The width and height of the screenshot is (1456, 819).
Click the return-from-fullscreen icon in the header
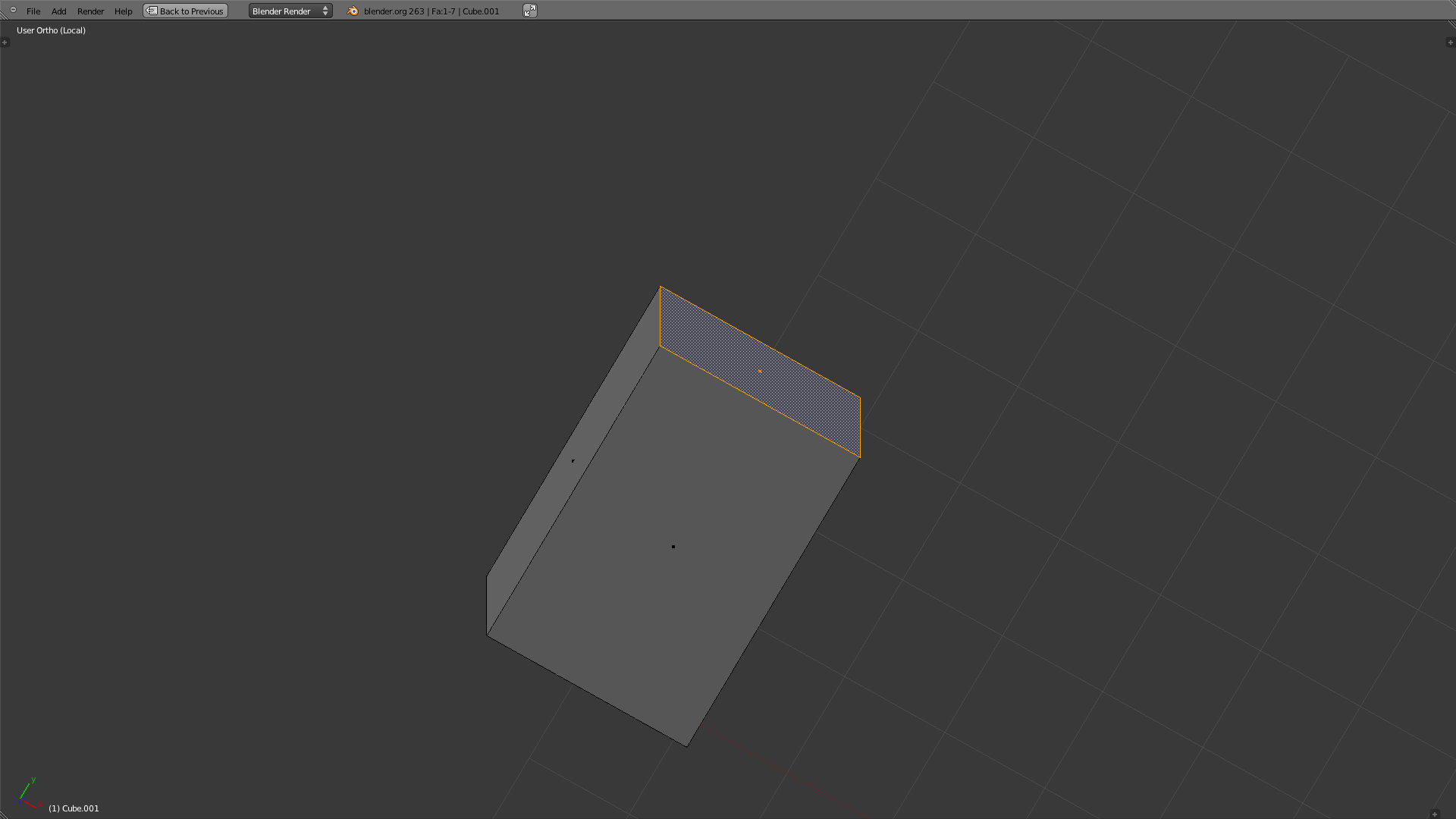pyautogui.click(x=529, y=10)
